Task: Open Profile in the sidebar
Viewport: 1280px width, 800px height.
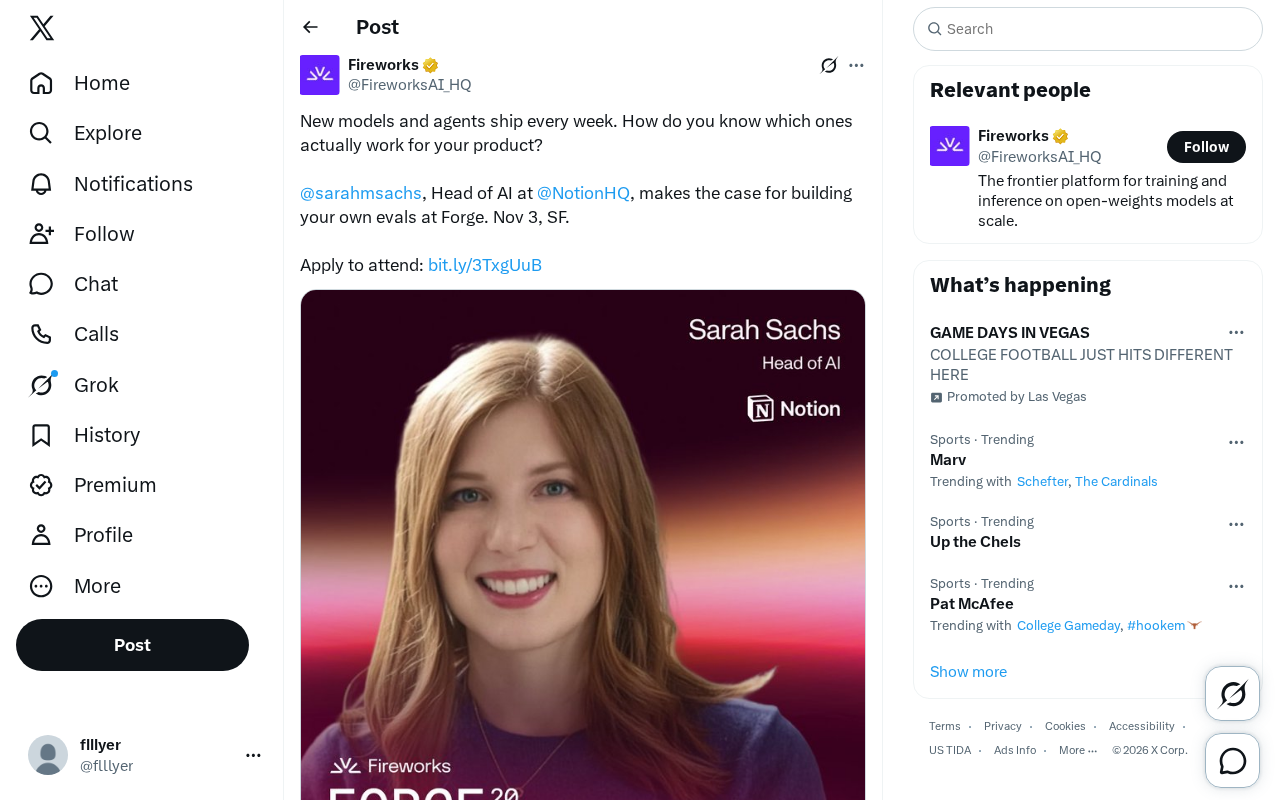Action: click(x=81, y=535)
